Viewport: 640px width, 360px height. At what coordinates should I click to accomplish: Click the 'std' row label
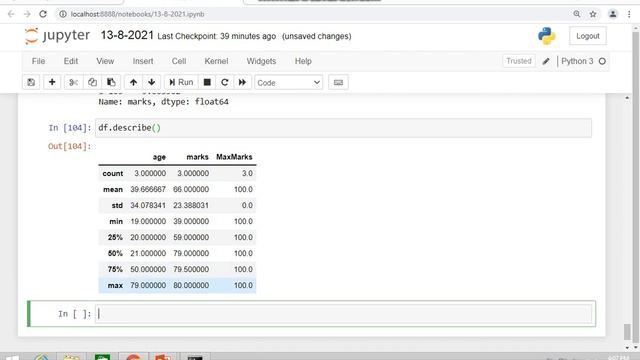point(117,205)
